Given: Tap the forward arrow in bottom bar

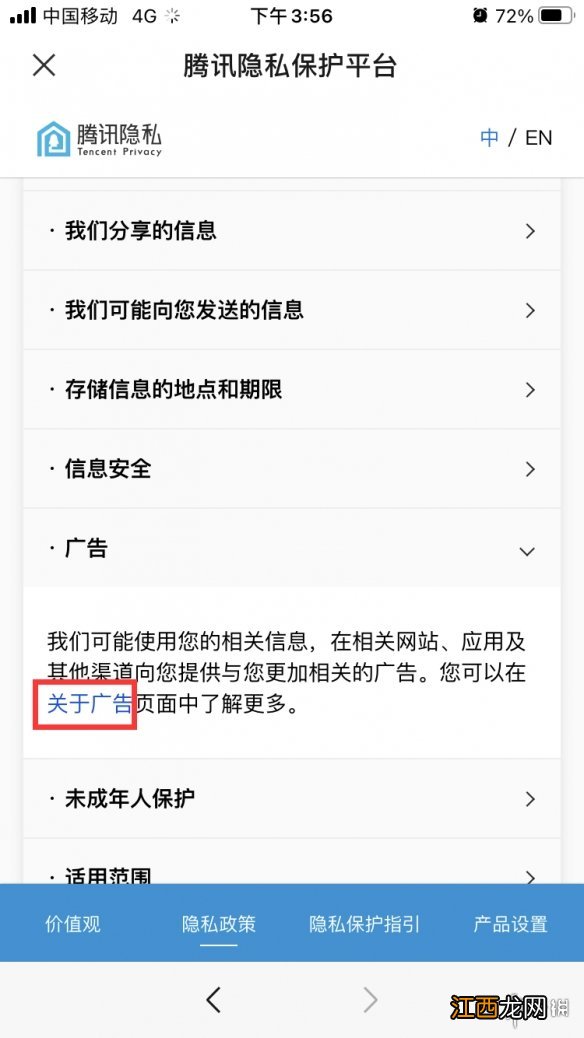Looking at the screenshot, I should click(371, 1000).
